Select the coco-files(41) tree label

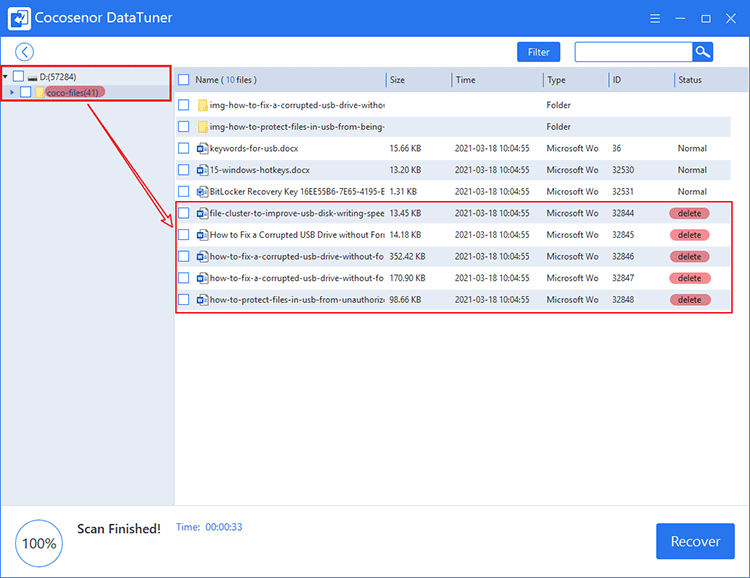(x=75, y=92)
